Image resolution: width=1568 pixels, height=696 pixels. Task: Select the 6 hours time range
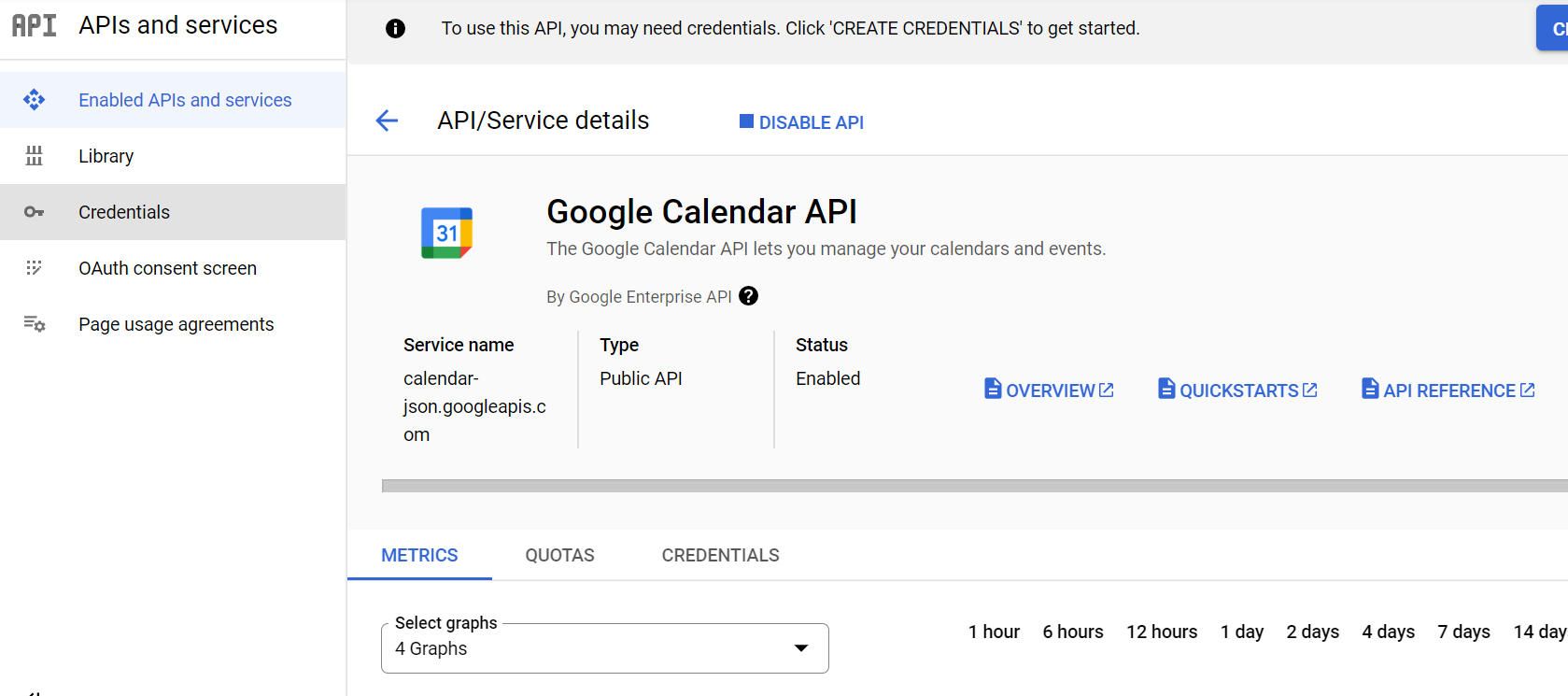click(x=1073, y=632)
